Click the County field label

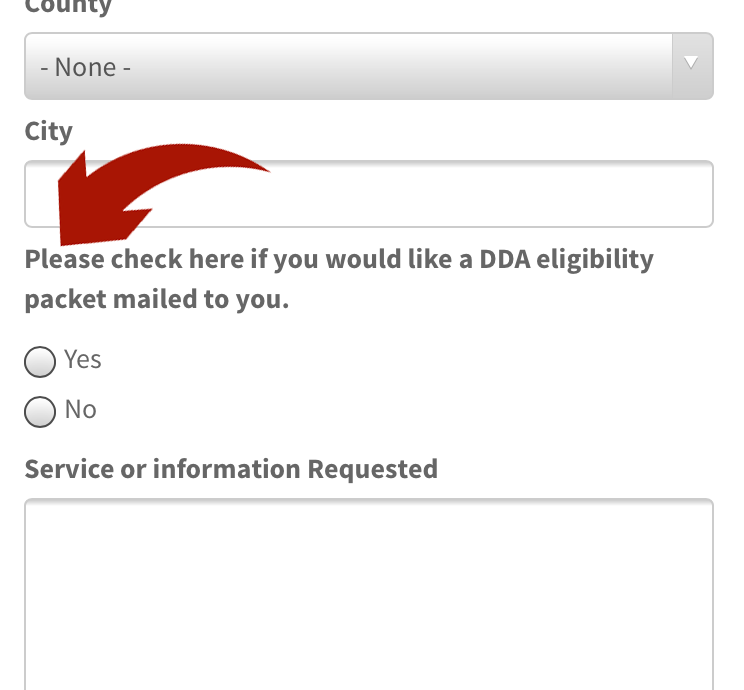(68, 7)
